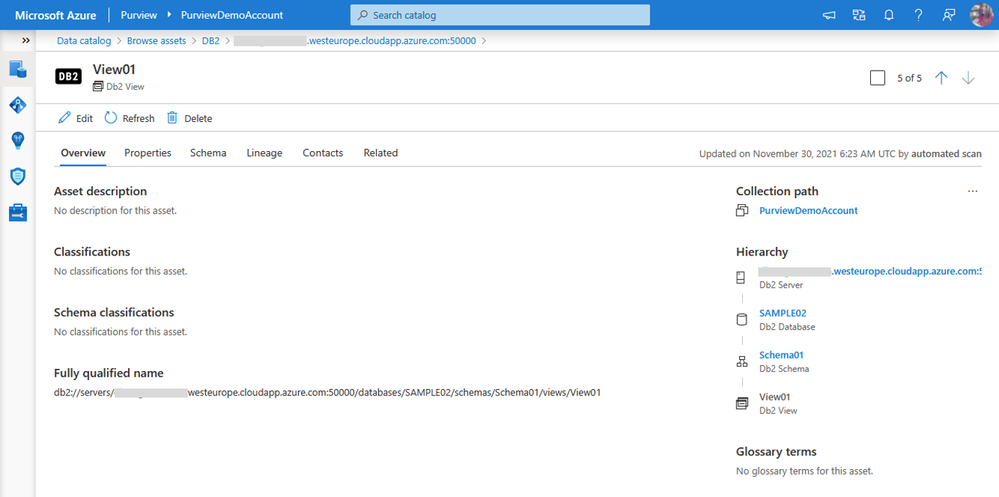Viewport: 999px width, 497px height.
Task: Click "No description for this asset" text
Action: coord(115,210)
